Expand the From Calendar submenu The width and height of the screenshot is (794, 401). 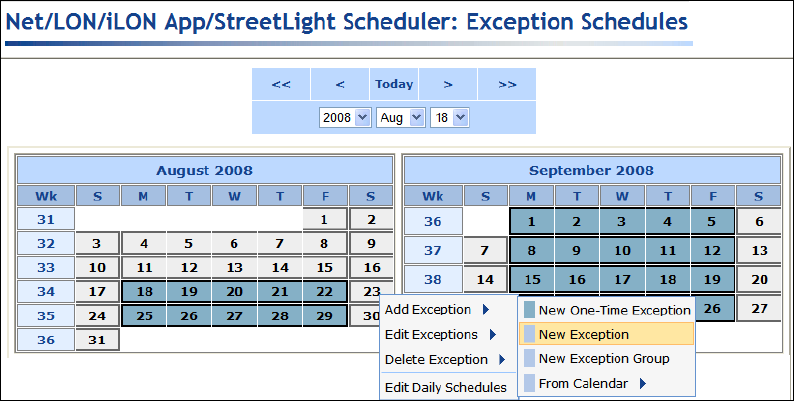(x=592, y=383)
